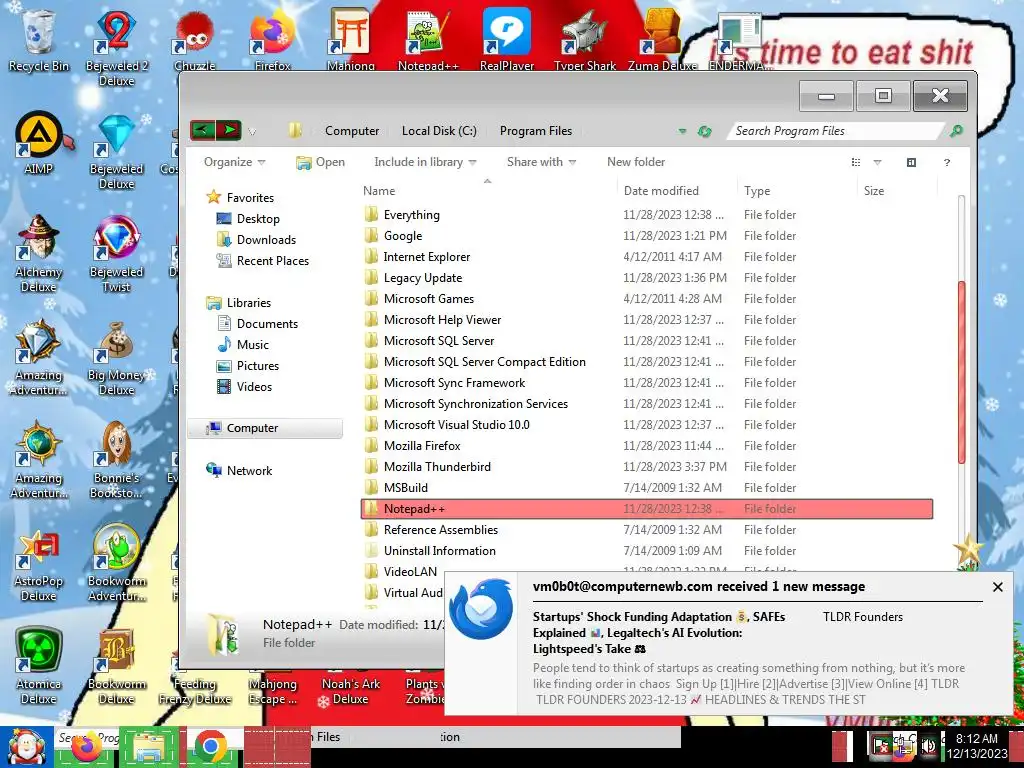
Task: Open Explorer help question mark
Action: (x=947, y=163)
